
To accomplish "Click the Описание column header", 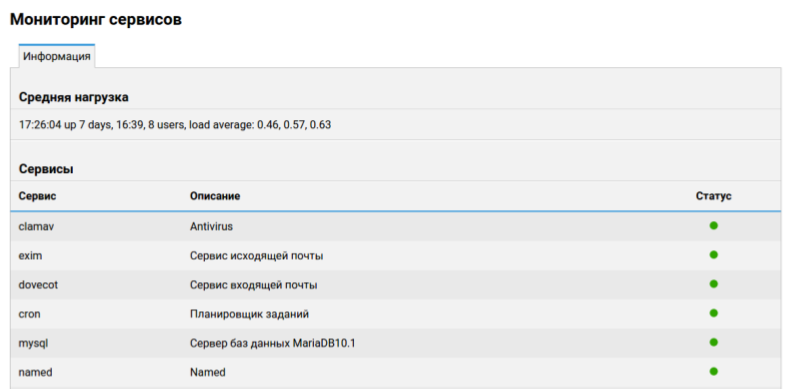I will coord(215,196).
